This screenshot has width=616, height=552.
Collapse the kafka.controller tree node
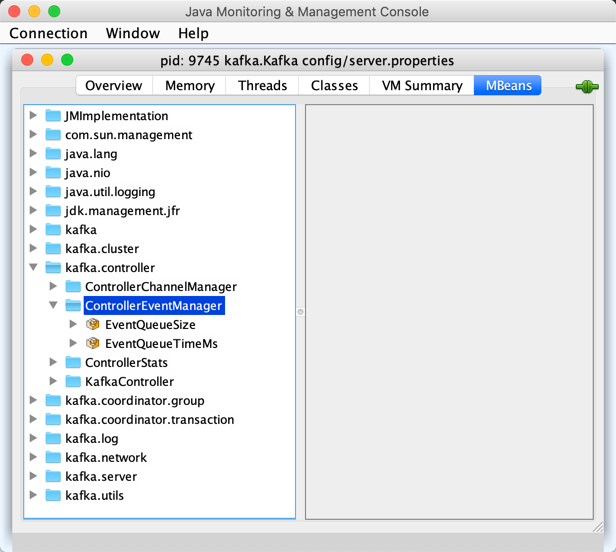point(34,268)
